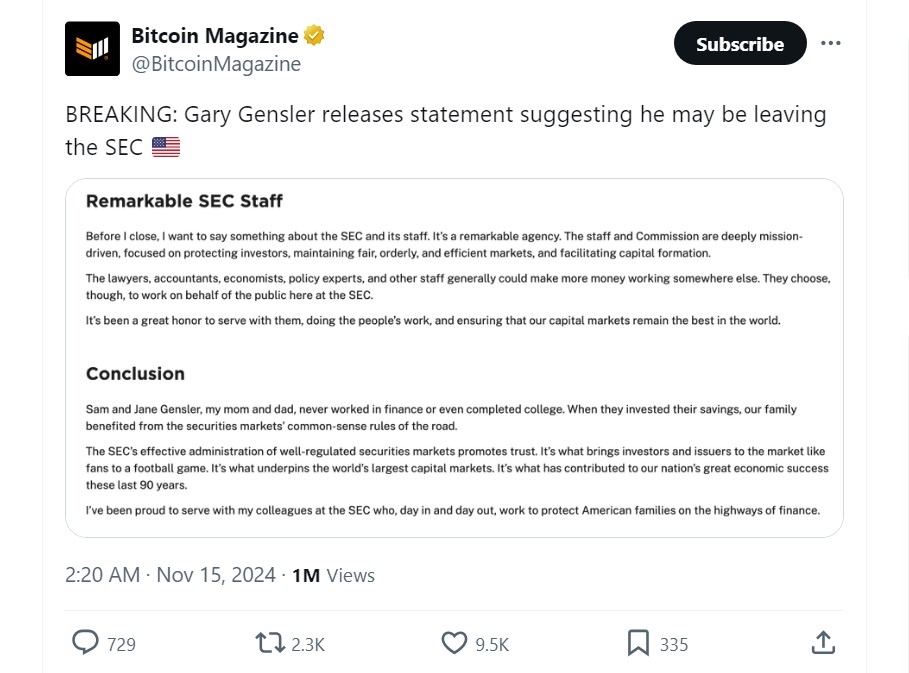Screen dimensions: 909x673
Task: Click the 2.3K reposts count
Action: click(308, 644)
